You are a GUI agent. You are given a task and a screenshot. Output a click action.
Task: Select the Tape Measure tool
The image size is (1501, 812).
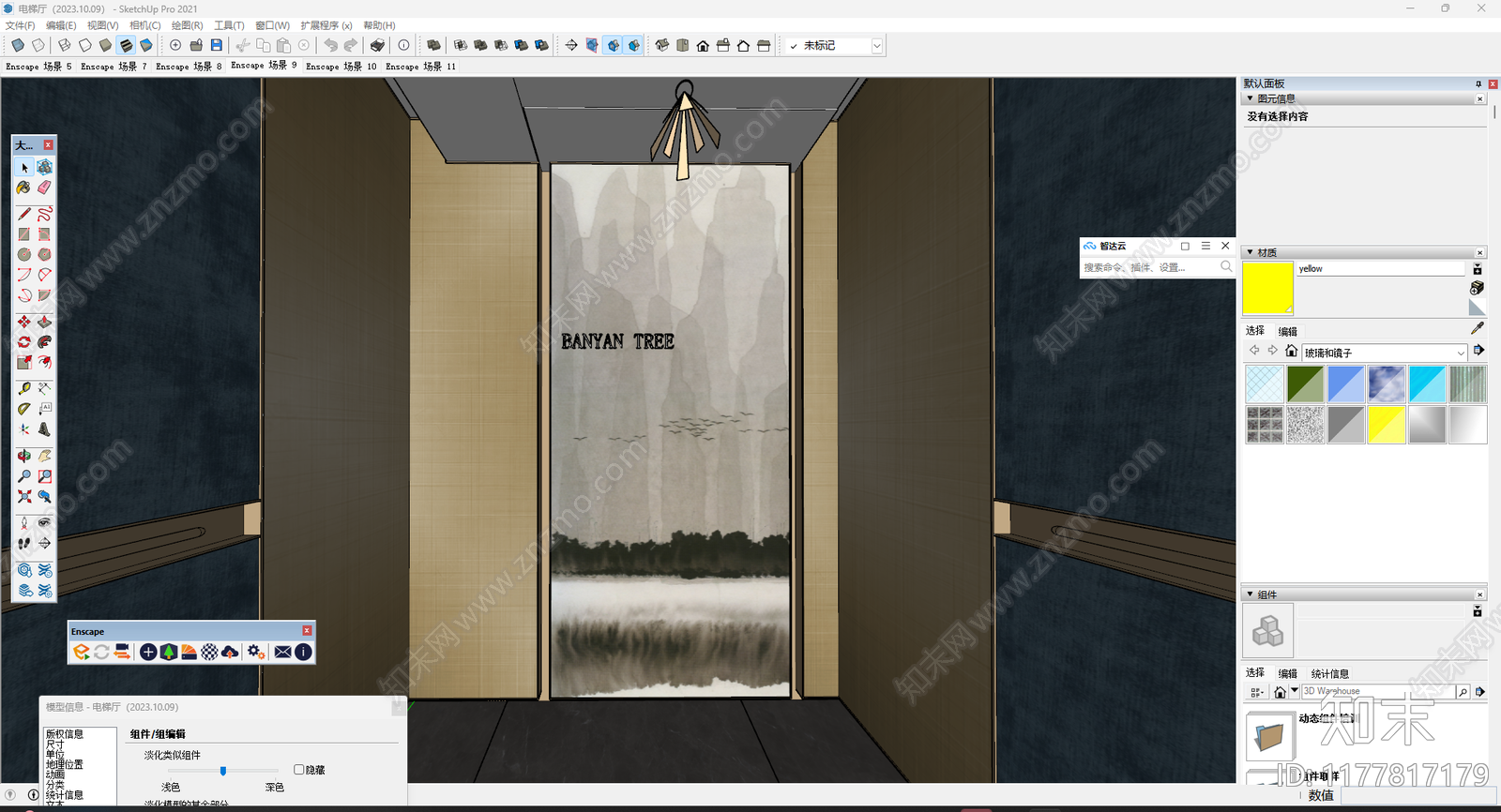pos(24,387)
